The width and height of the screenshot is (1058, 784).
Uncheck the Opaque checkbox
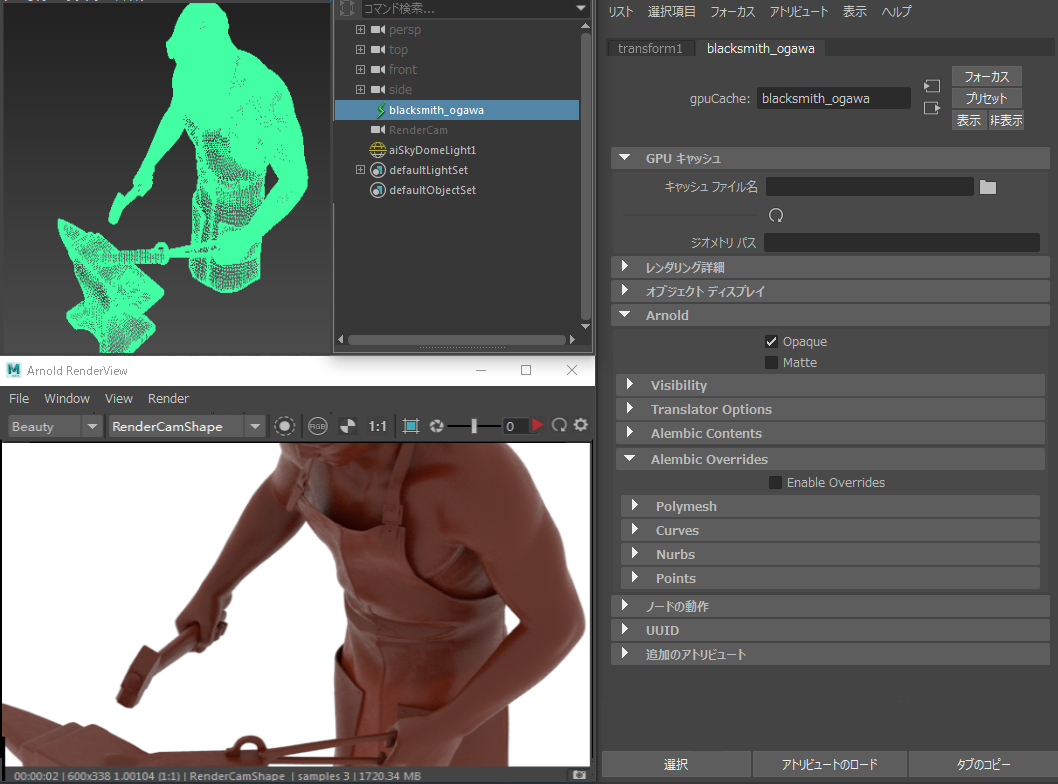click(771, 341)
